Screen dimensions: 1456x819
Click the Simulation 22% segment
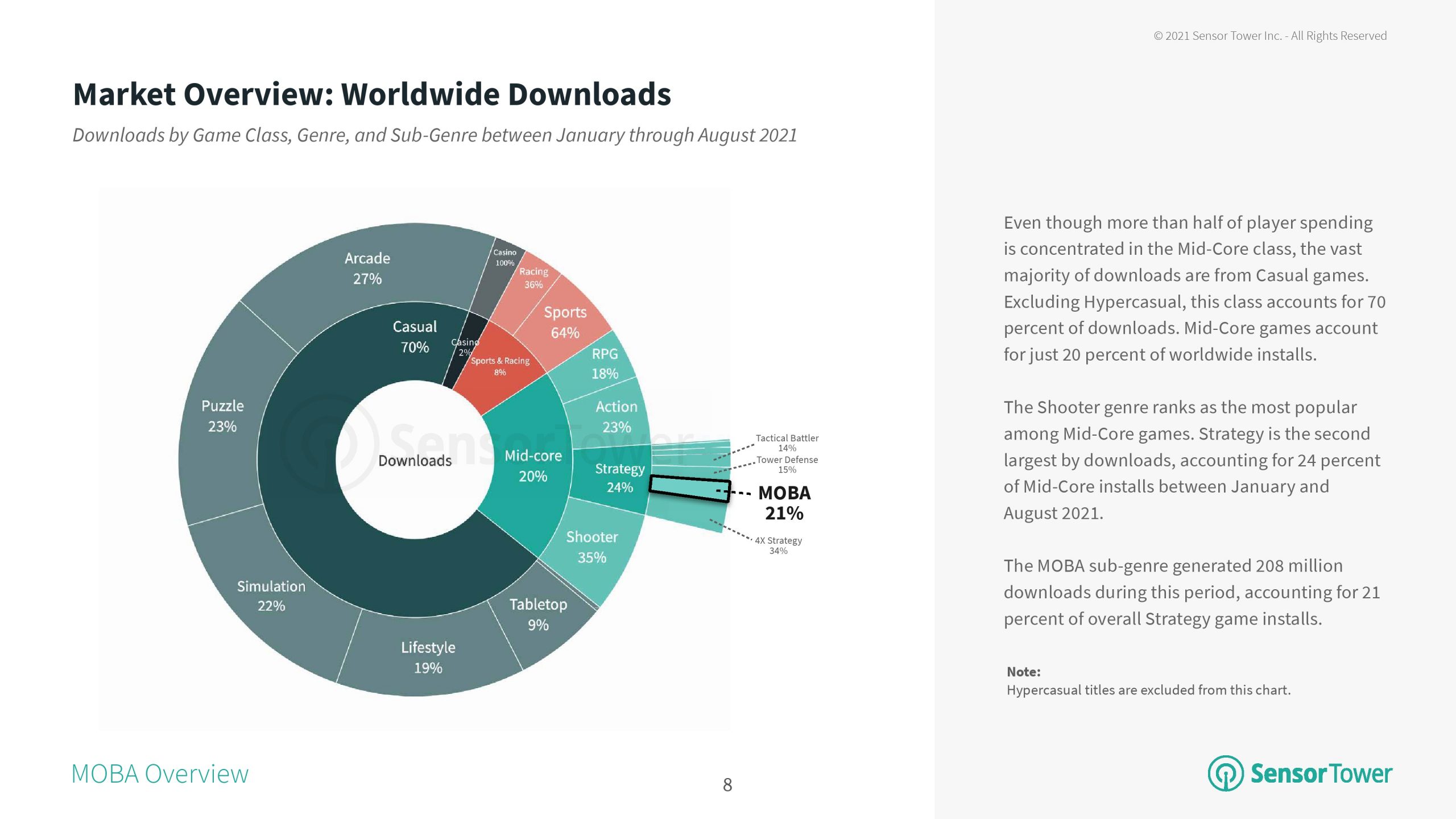[x=271, y=595]
